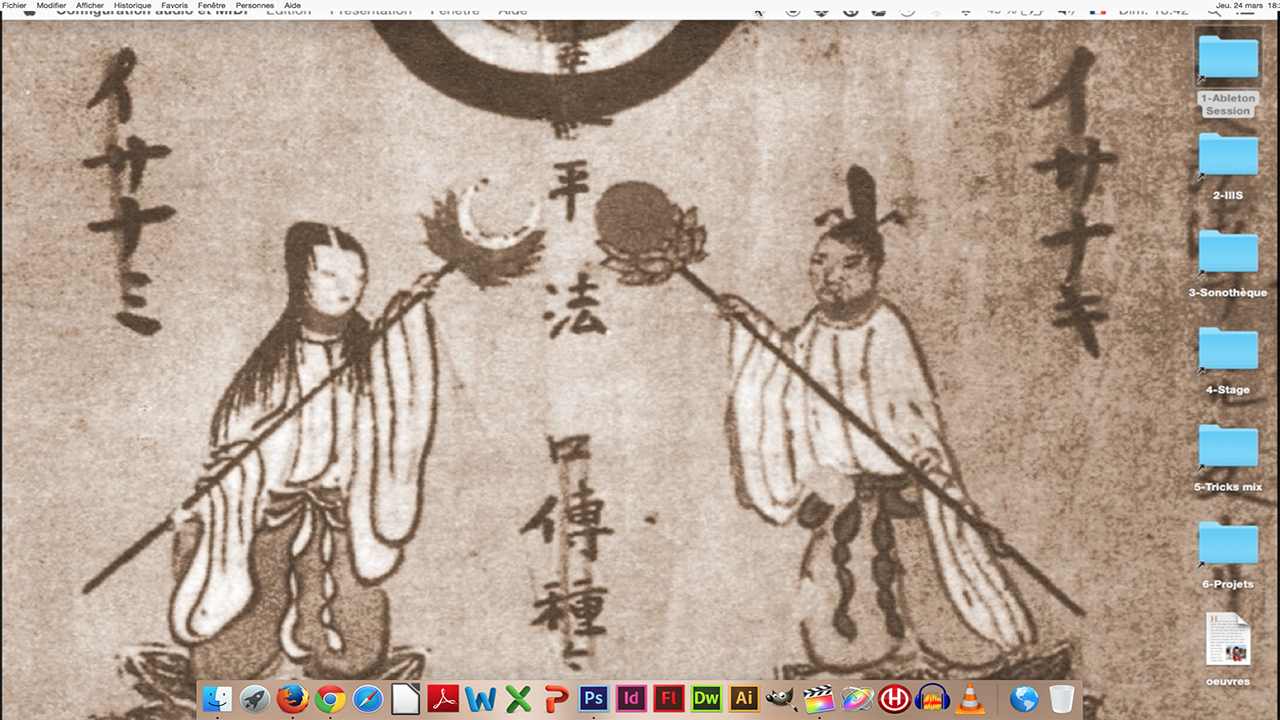Launch Adobe Acrobat from the Dock
The image size is (1280, 720).
(443, 699)
